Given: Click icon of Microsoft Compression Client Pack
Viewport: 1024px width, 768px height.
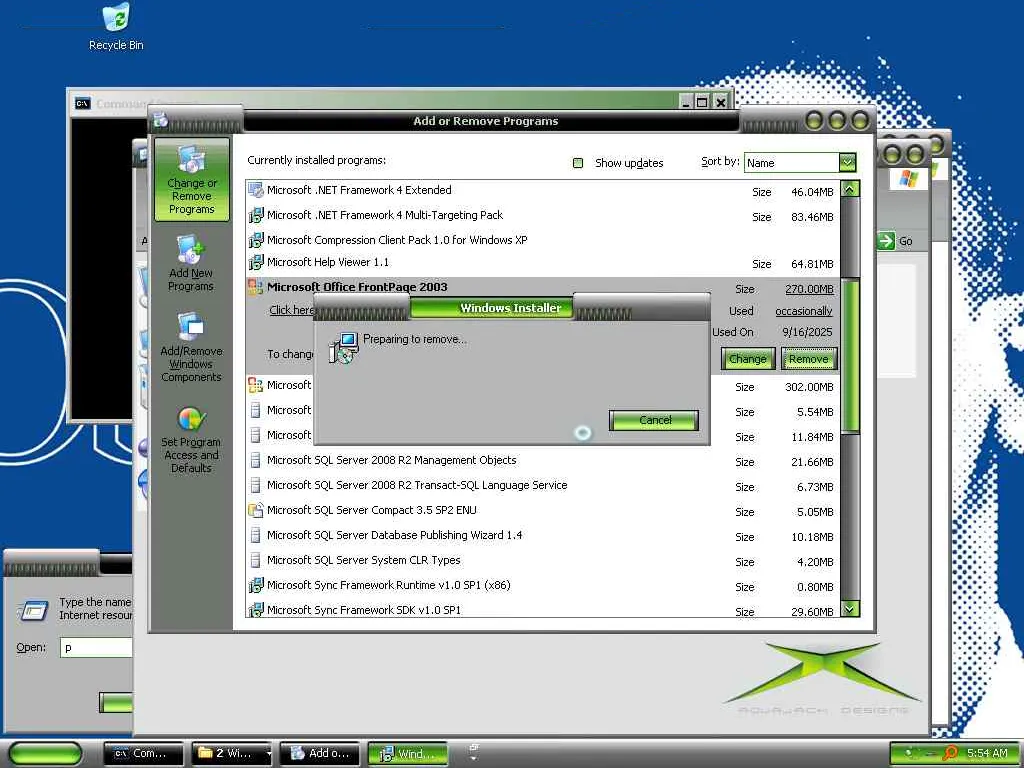Looking at the screenshot, I should (x=255, y=240).
